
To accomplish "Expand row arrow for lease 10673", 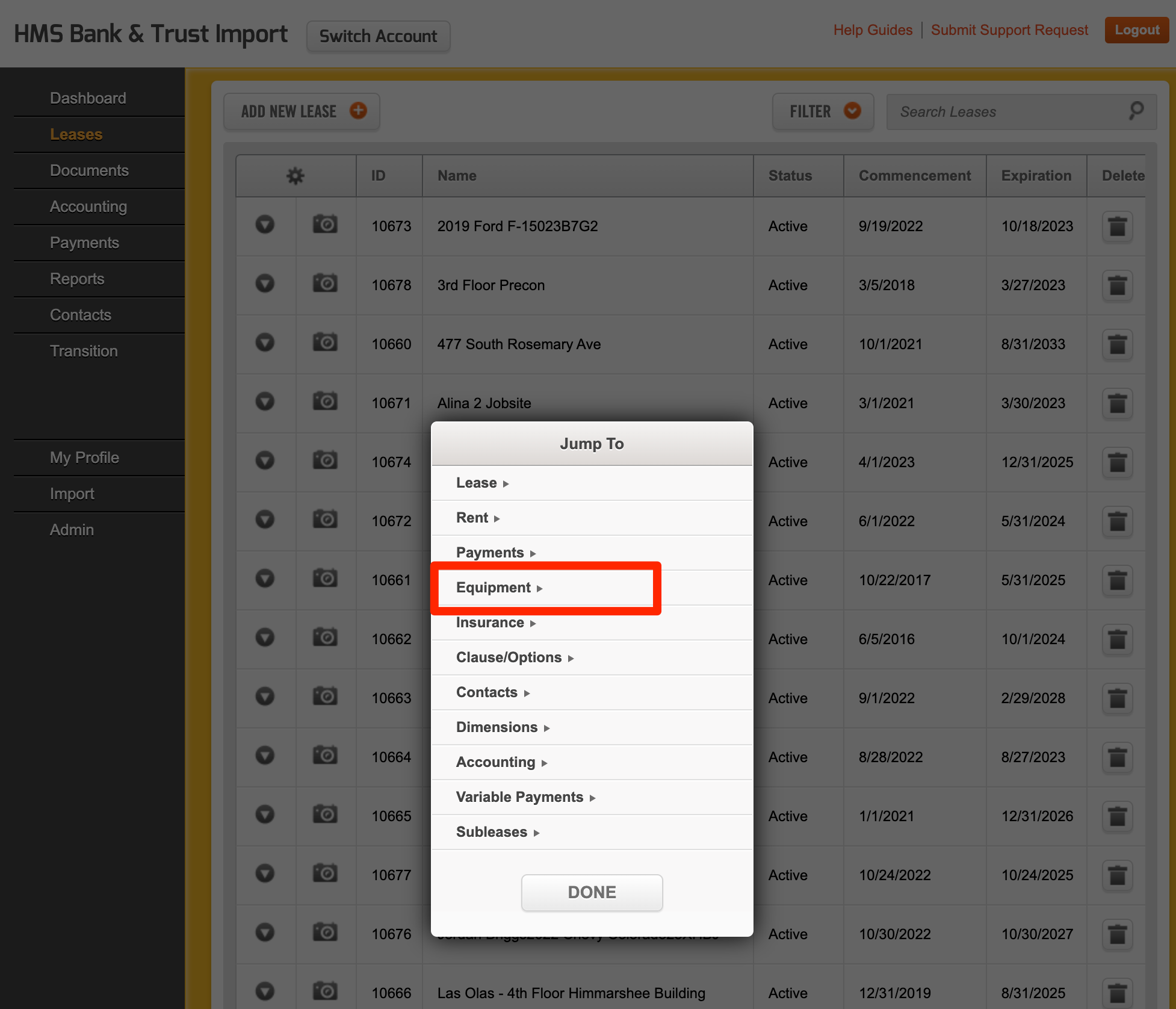I will click(265, 225).
